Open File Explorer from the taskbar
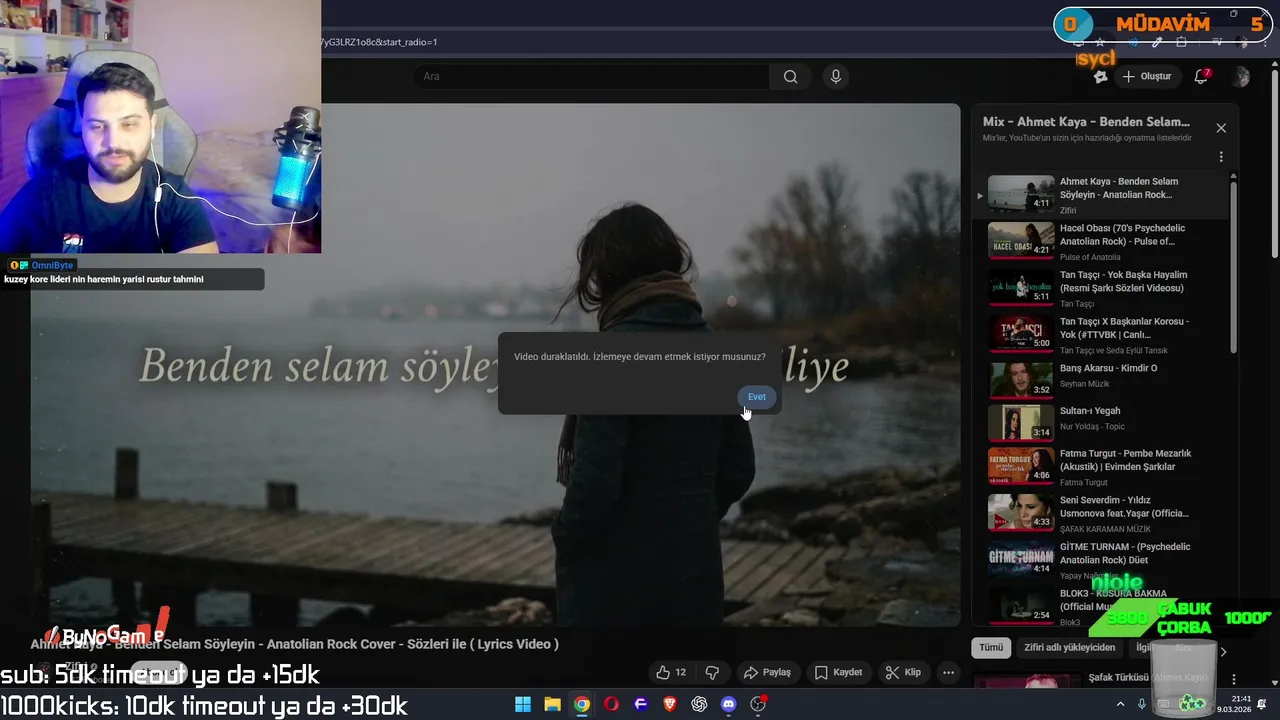 (552, 704)
